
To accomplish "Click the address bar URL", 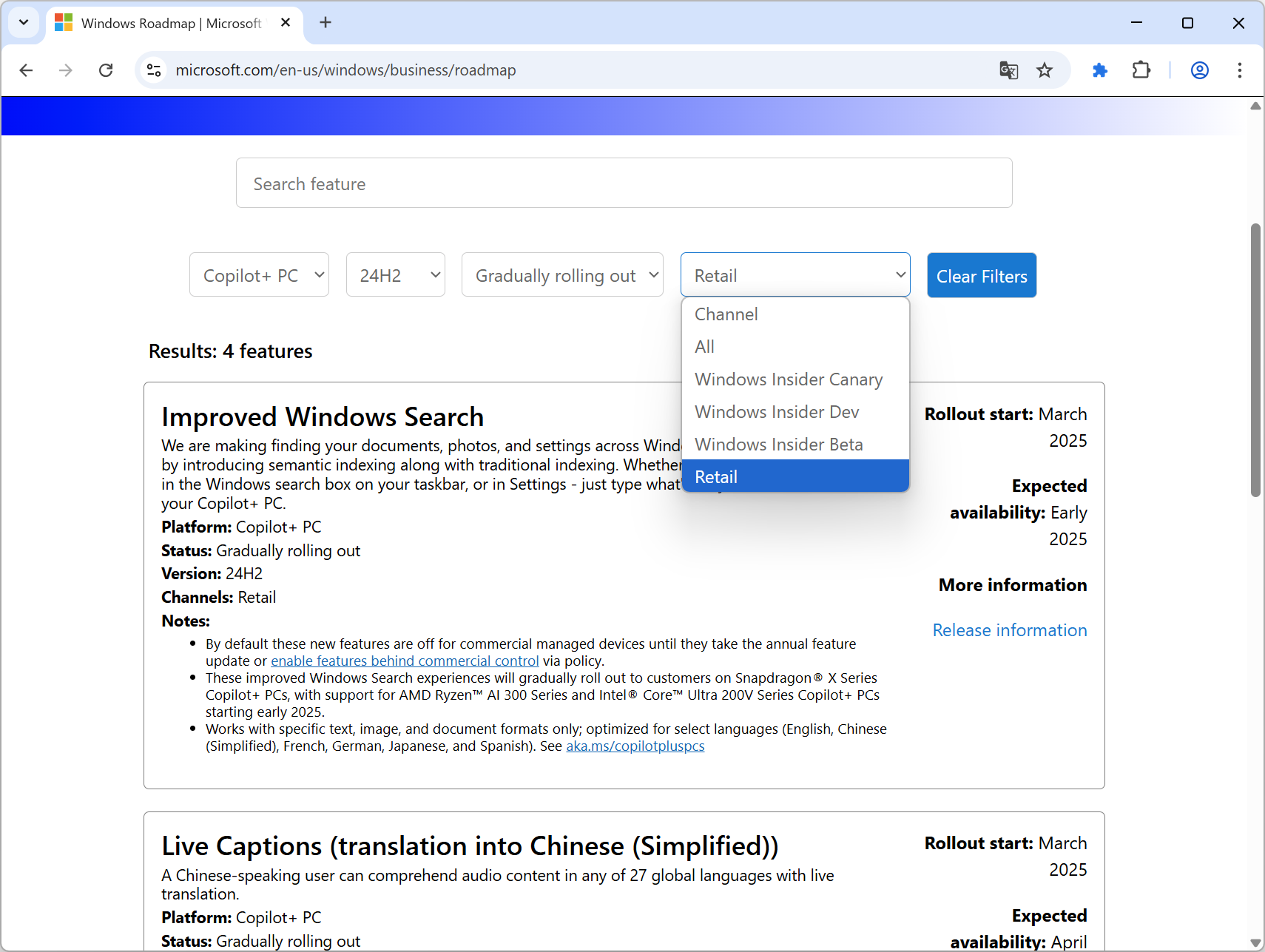I will pyautogui.click(x=345, y=70).
